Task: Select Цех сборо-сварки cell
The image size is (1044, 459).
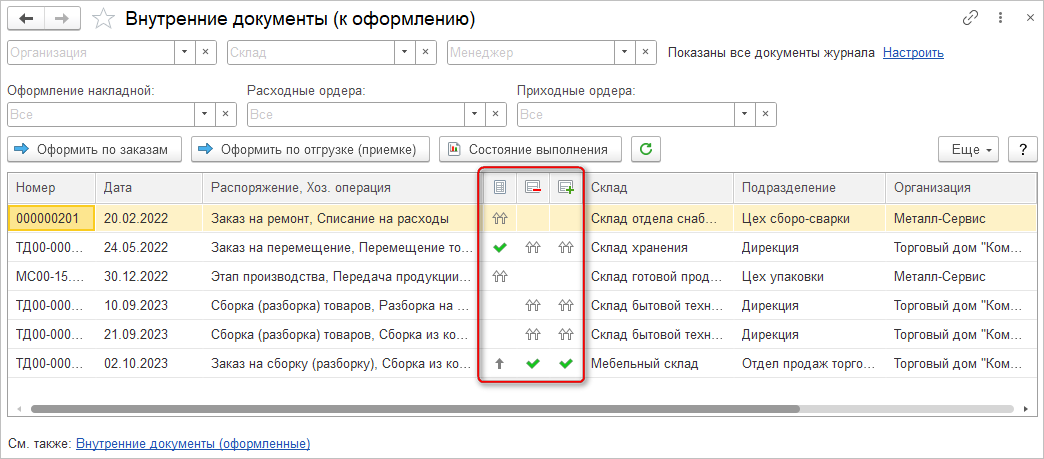Action: (x=809, y=218)
